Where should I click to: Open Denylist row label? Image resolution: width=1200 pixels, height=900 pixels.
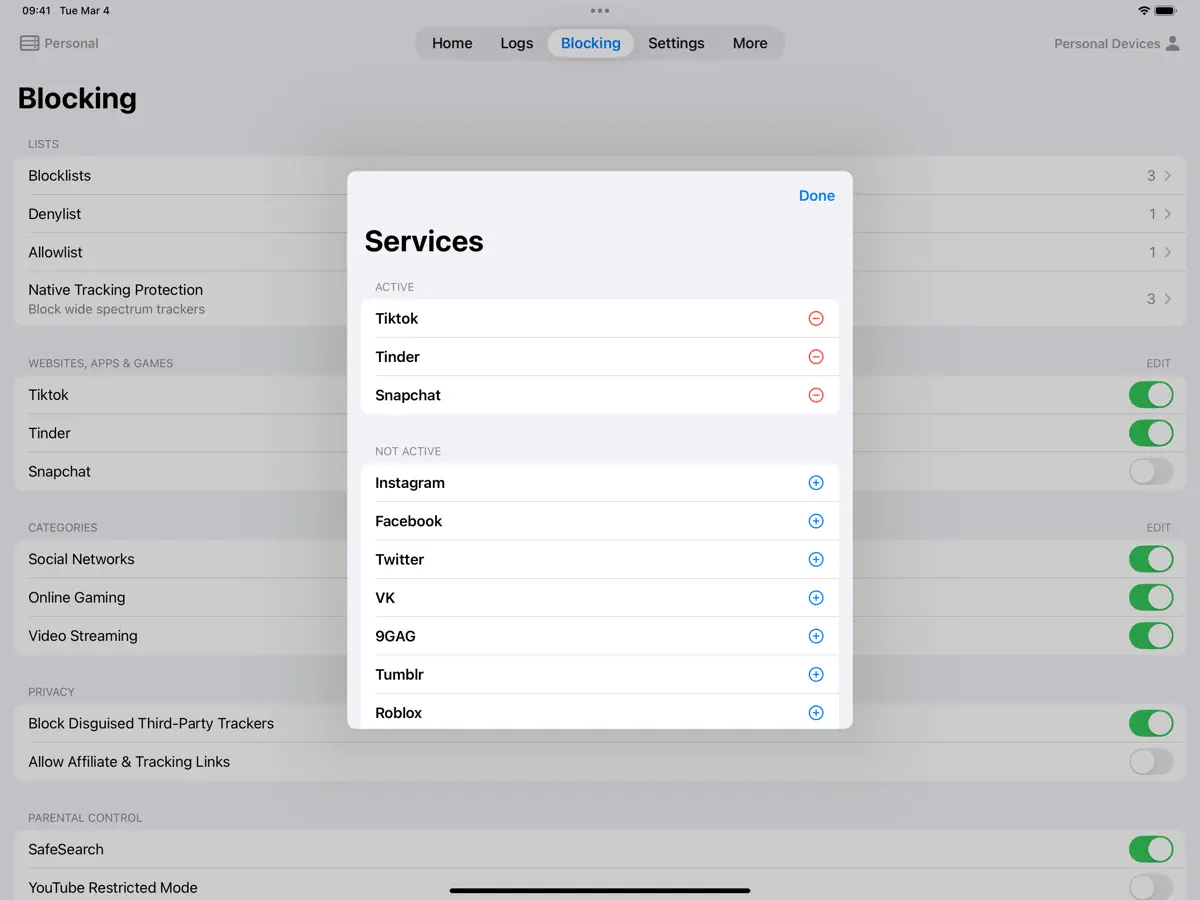tap(55, 214)
